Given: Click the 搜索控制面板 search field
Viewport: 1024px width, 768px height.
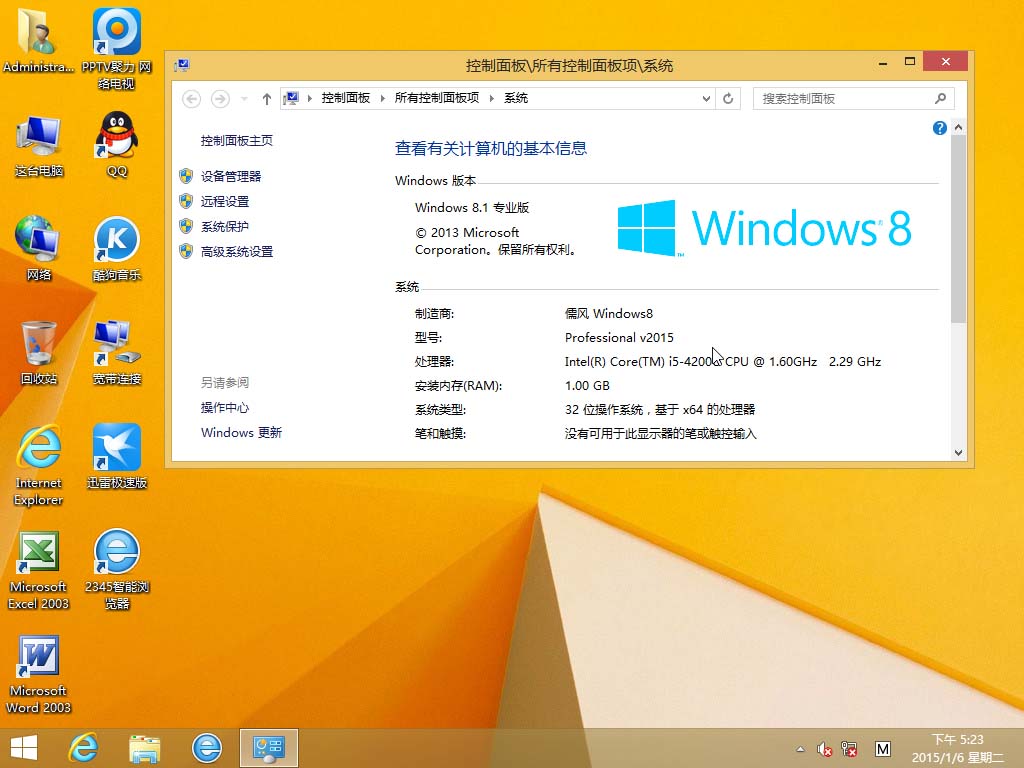Looking at the screenshot, I should click(x=854, y=99).
